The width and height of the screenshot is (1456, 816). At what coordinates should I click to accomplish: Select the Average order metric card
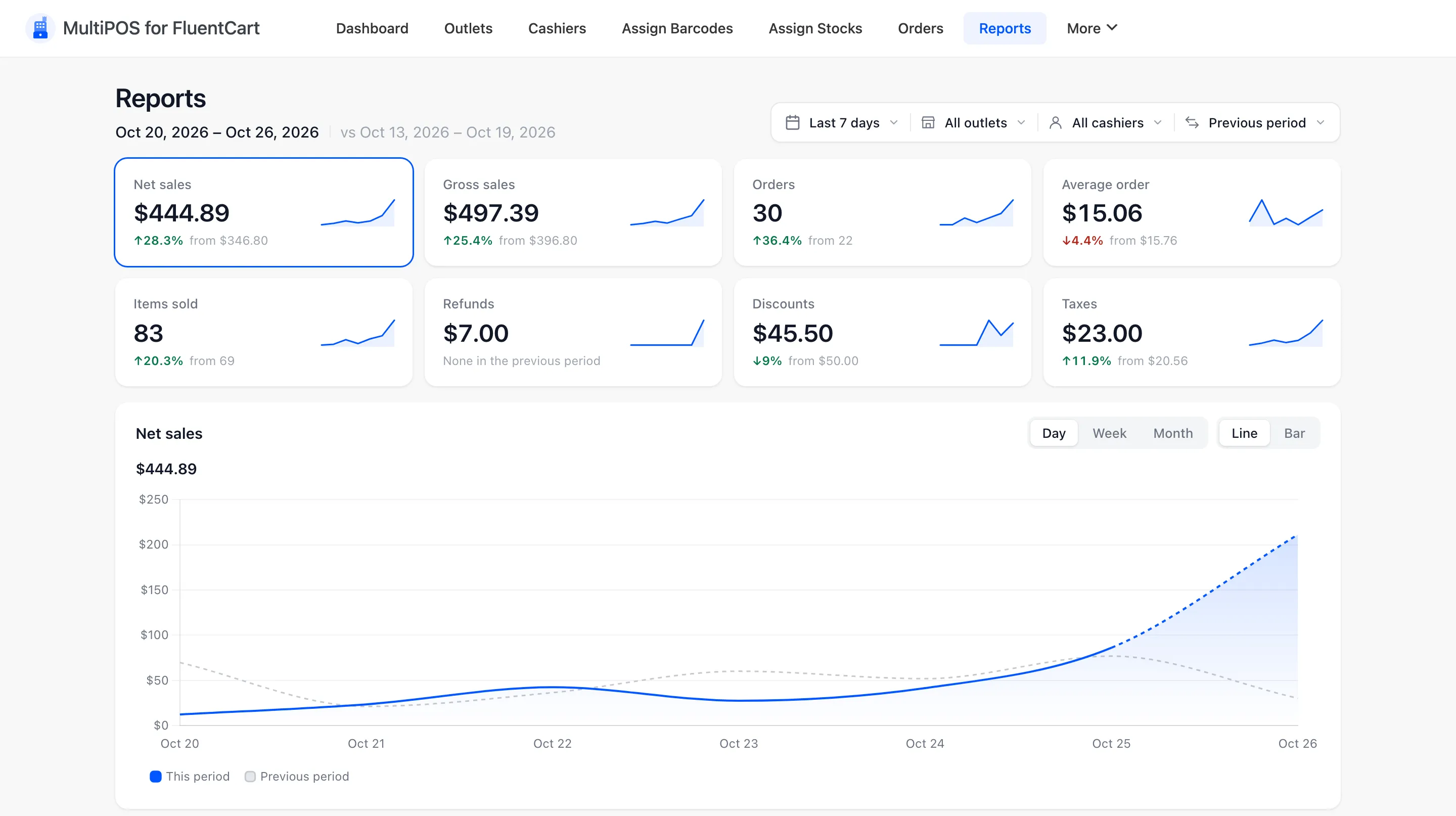pos(1192,212)
